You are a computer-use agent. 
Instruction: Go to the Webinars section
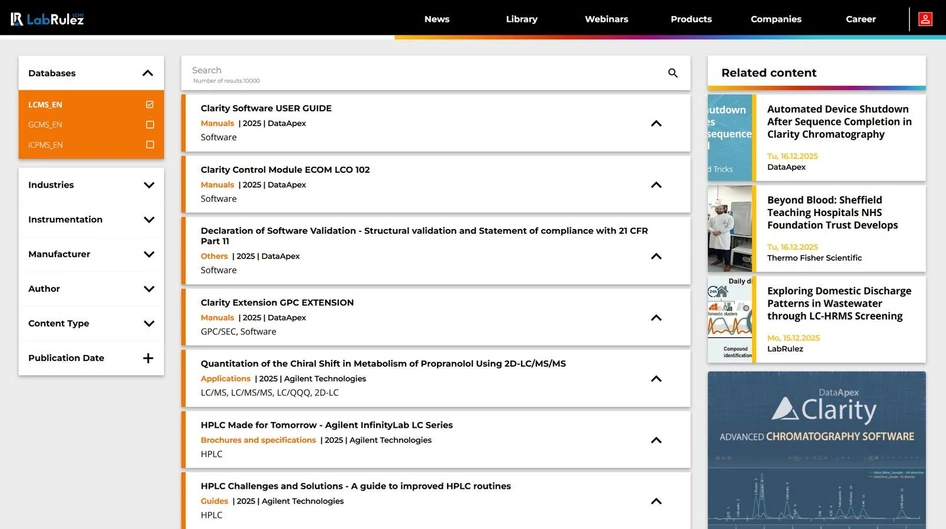[606, 19]
